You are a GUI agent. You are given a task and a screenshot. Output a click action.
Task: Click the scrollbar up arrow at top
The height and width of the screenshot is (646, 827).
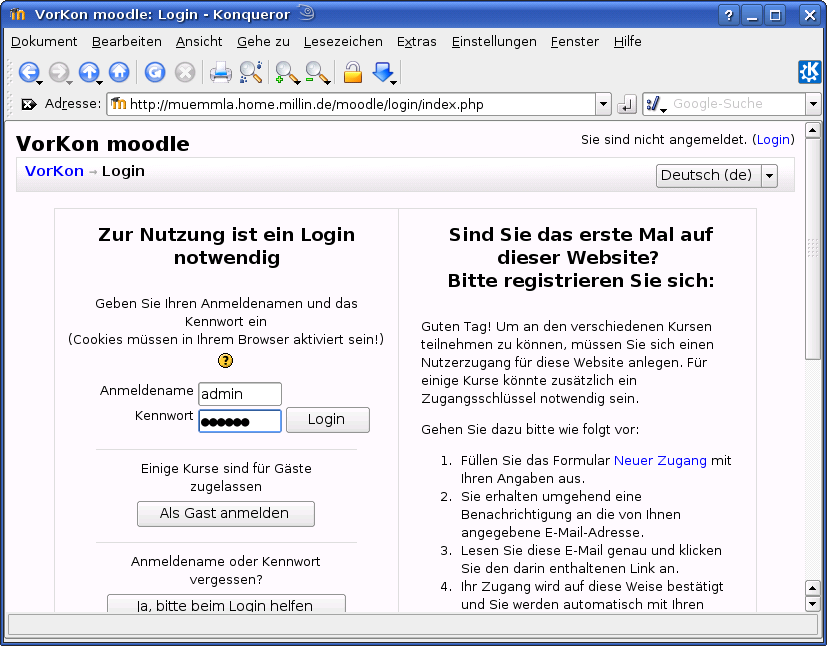(812, 130)
